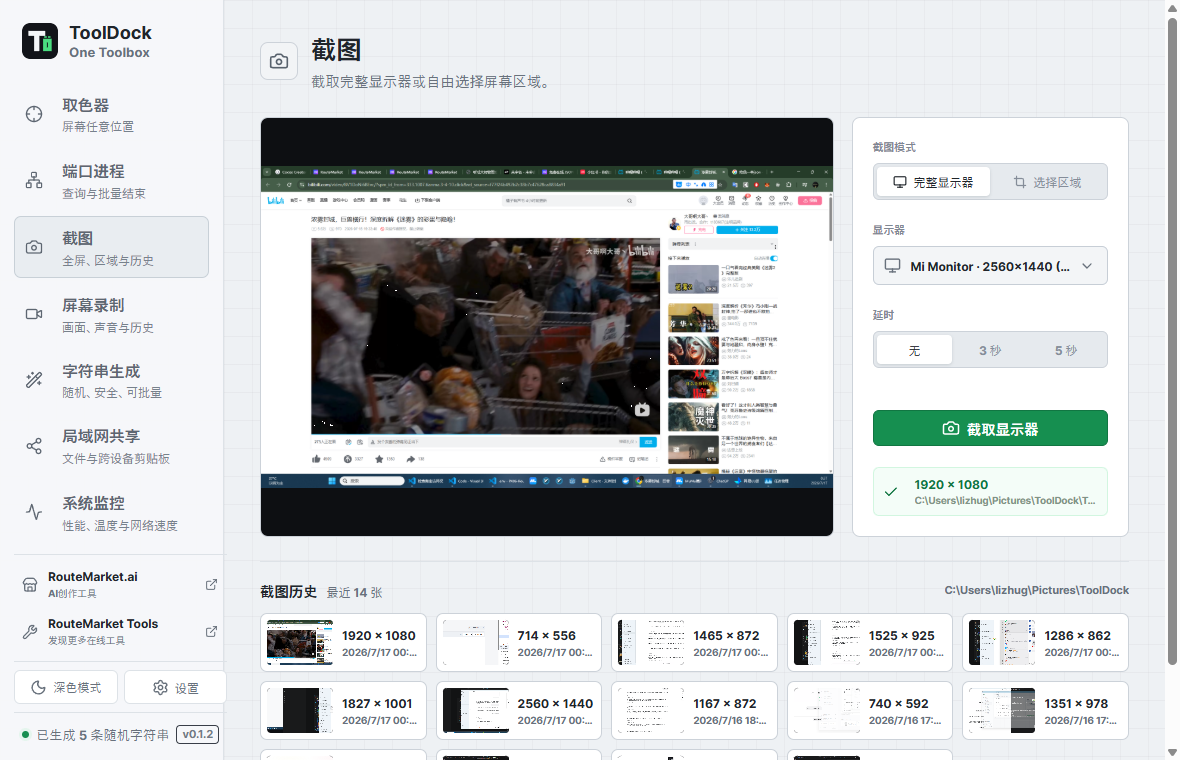Click the green checkmark in the result notice
The image size is (1180, 760).
point(891,492)
